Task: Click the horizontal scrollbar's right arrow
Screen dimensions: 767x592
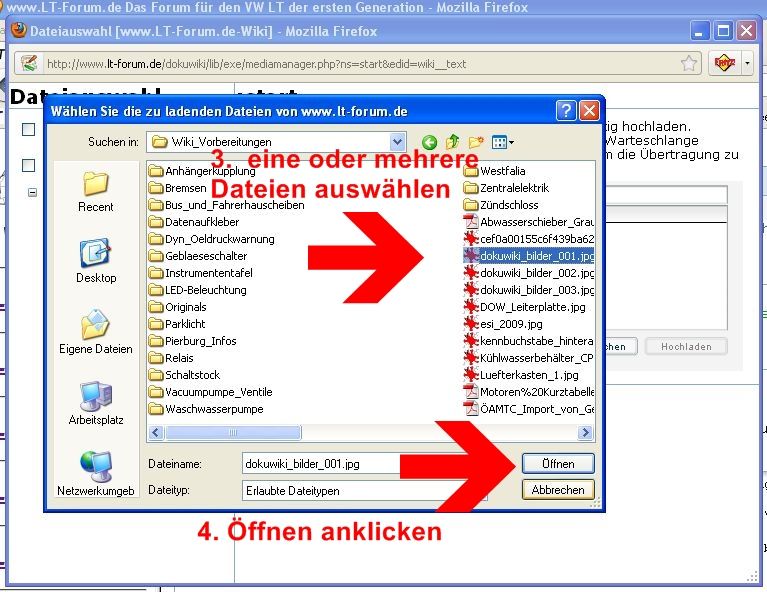Action: (587, 433)
